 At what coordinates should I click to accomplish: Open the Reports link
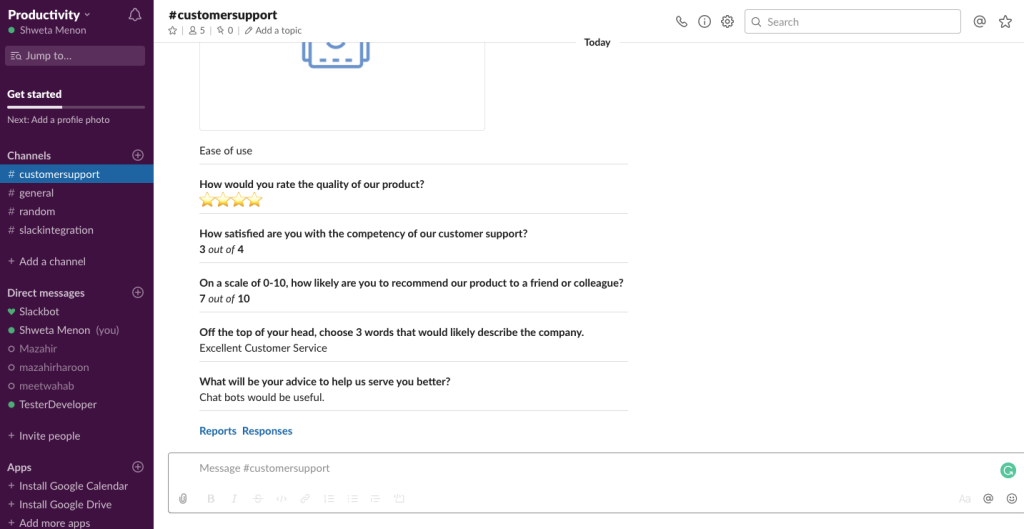click(217, 431)
